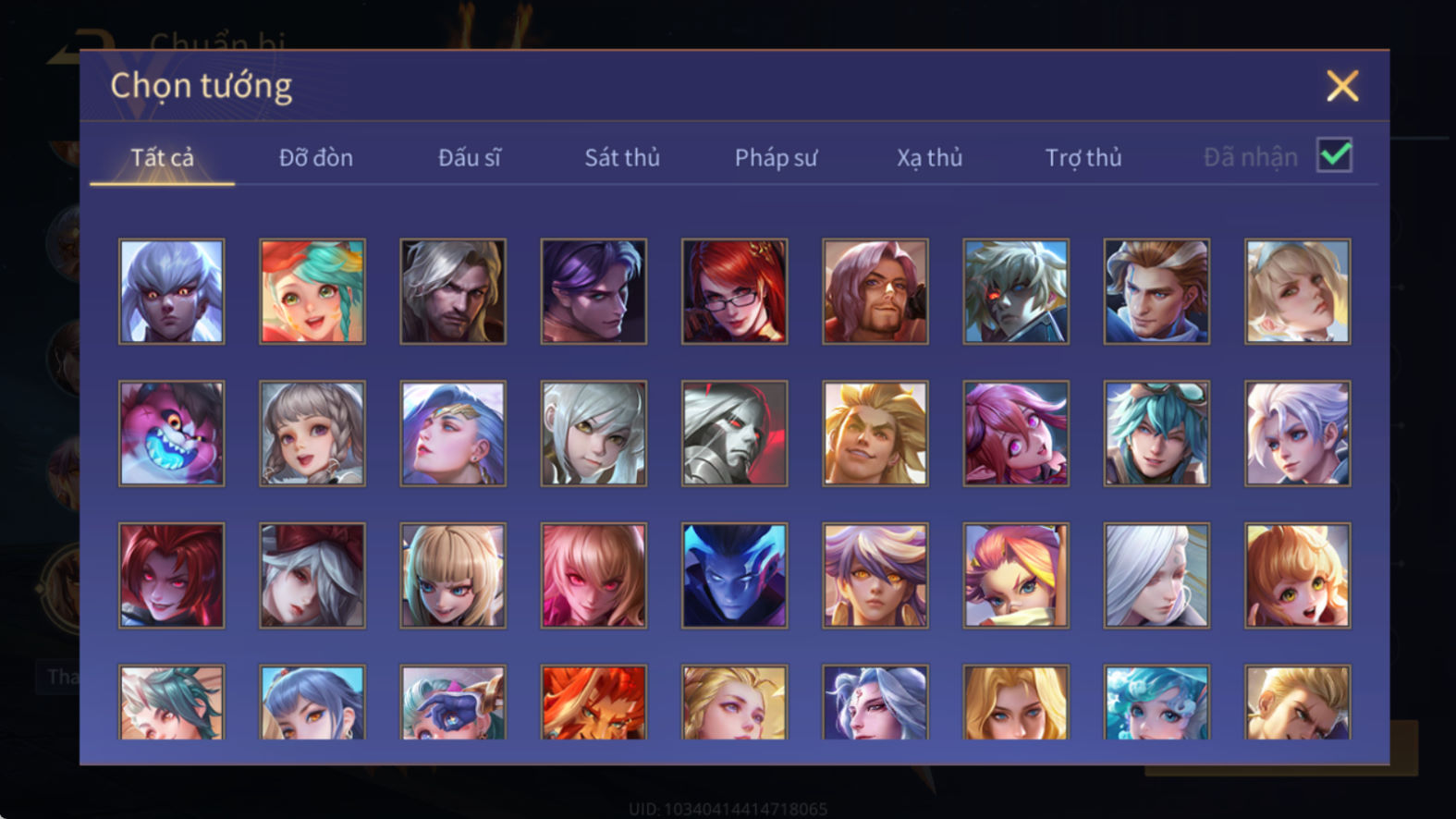Open the Trợ thủ tab

(1083, 158)
